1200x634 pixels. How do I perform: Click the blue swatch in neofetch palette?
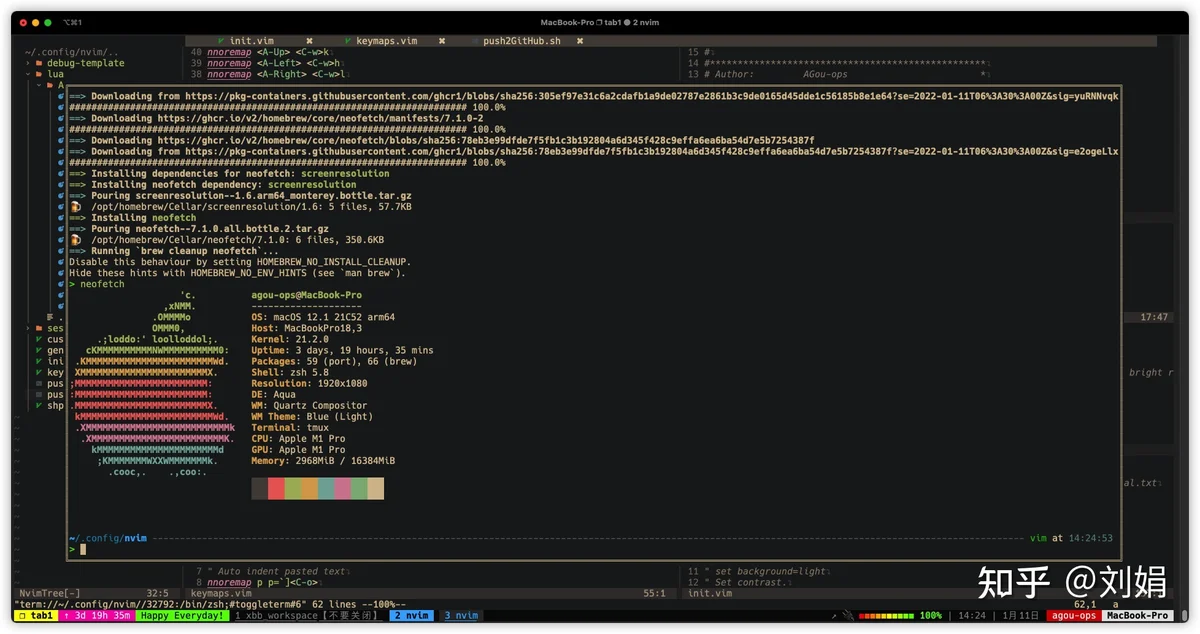pos(326,488)
